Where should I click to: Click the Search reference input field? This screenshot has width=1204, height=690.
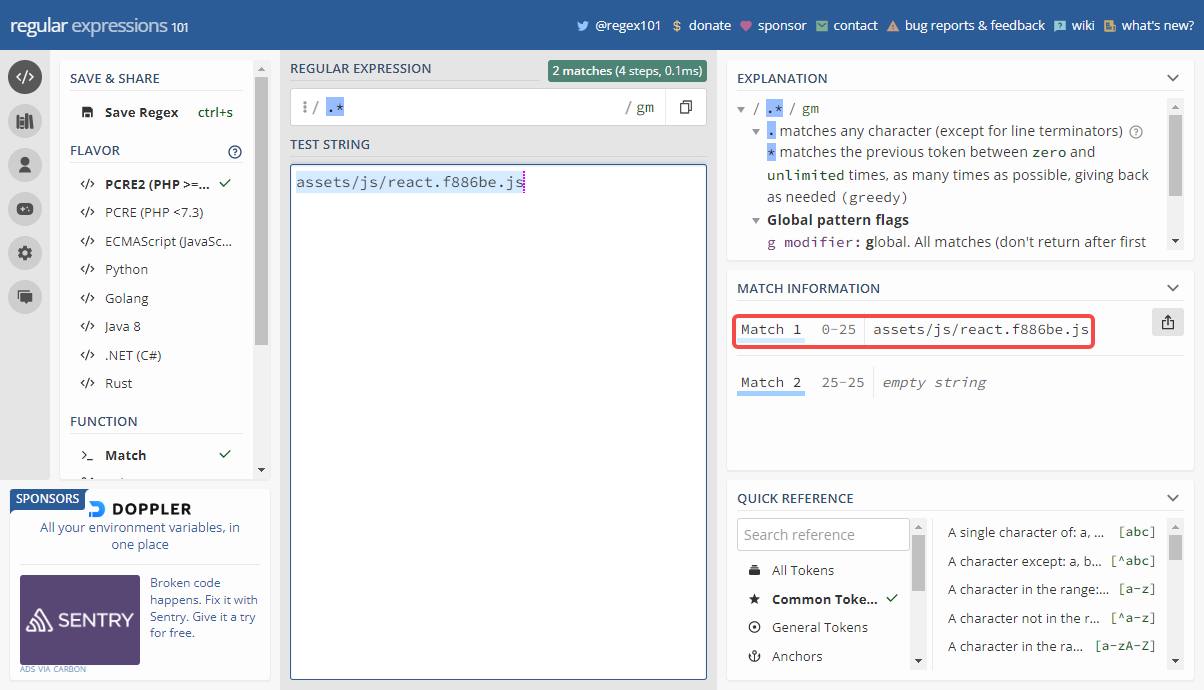click(x=823, y=534)
